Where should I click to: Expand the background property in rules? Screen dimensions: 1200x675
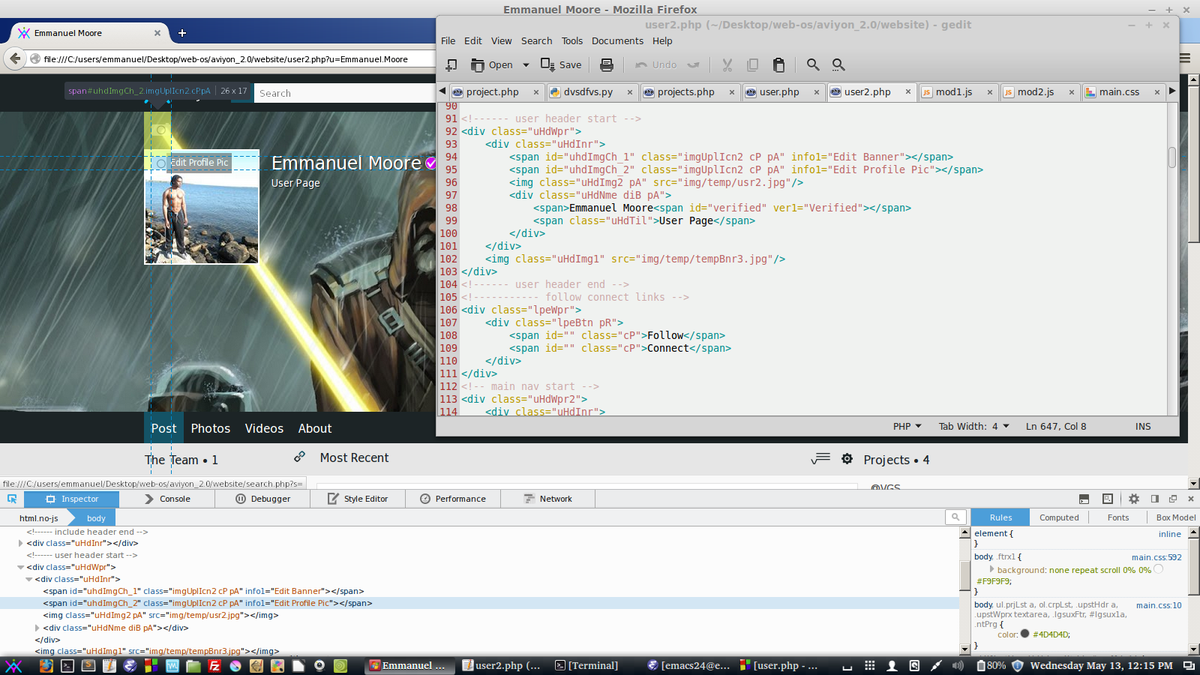pos(992,569)
